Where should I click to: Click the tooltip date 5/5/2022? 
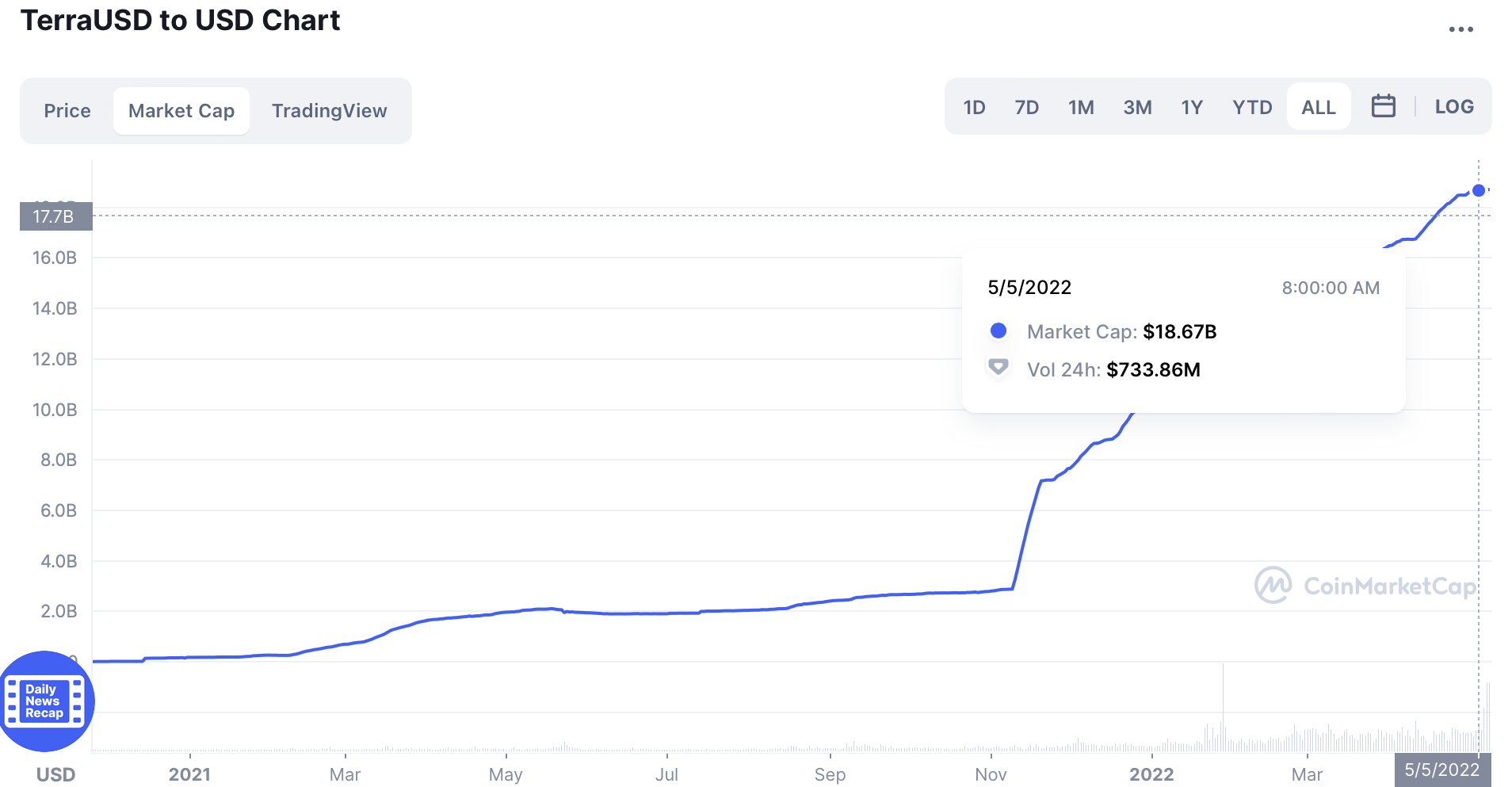click(x=1029, y=287)
